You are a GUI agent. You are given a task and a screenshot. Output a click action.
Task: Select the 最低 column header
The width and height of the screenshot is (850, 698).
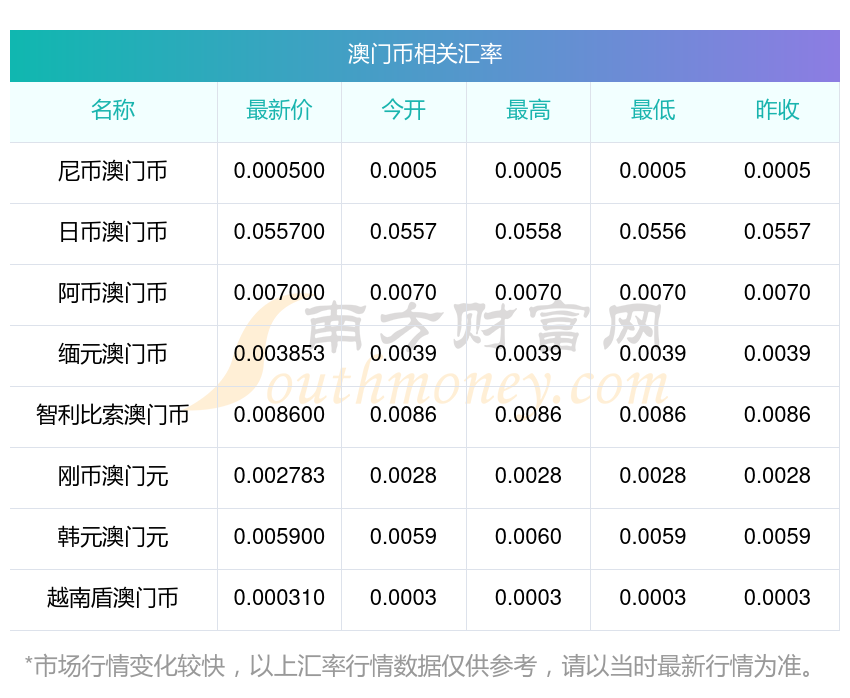(653, 110)
